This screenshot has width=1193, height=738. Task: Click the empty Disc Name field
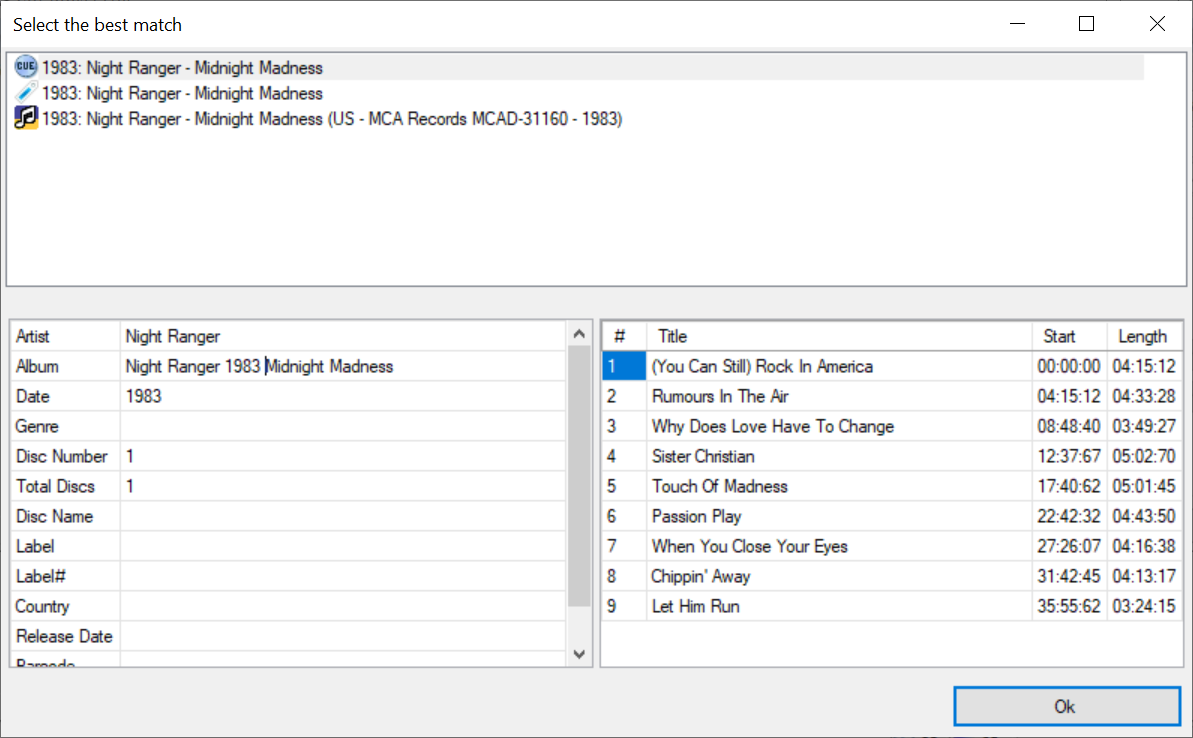click(x=342, y=517)
